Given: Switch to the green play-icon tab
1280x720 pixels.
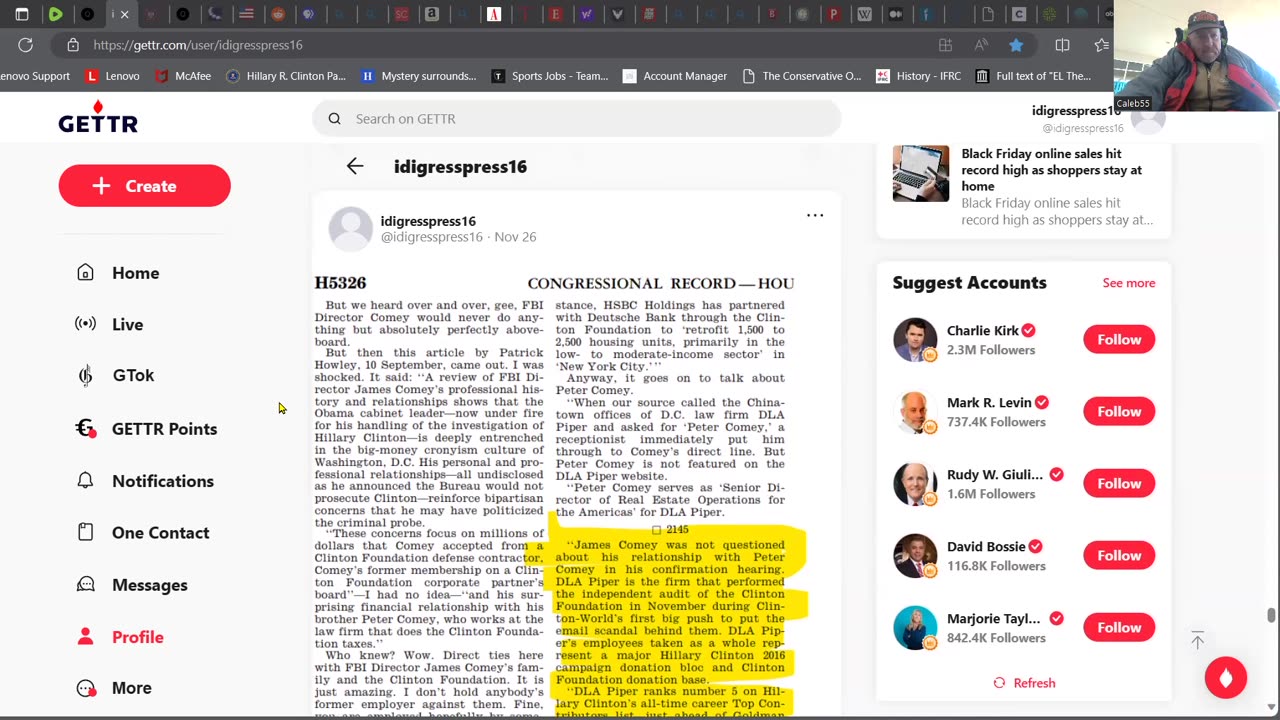Looking at the screenshot, I should [x=56, y=14].
